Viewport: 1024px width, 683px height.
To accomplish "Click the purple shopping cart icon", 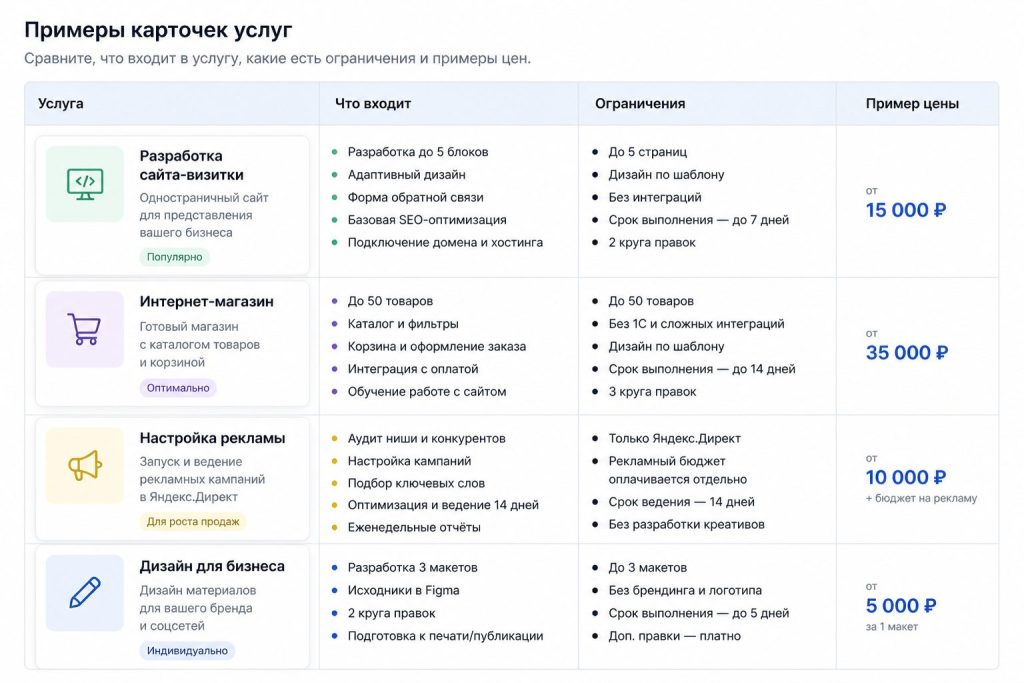I will tap(85, 329).
